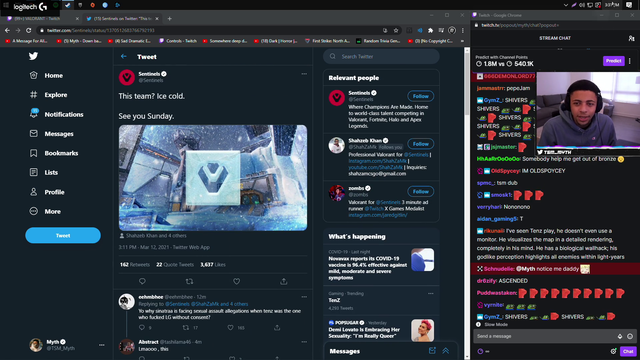
Task: View the 3,637 Likes list
Action: [213, 264]
